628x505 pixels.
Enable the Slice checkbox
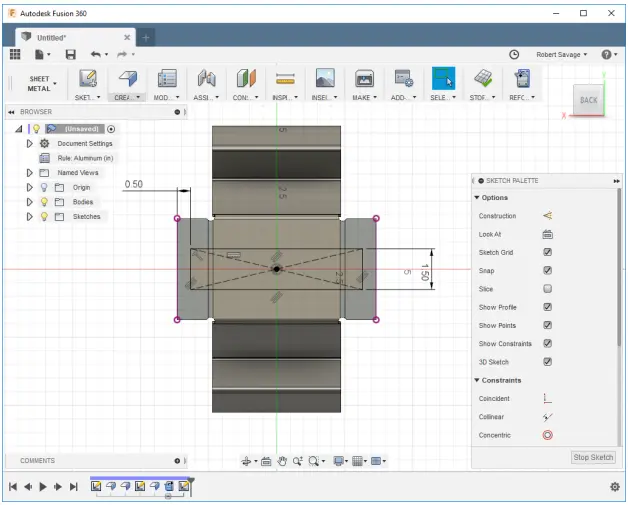coord(547,289)
